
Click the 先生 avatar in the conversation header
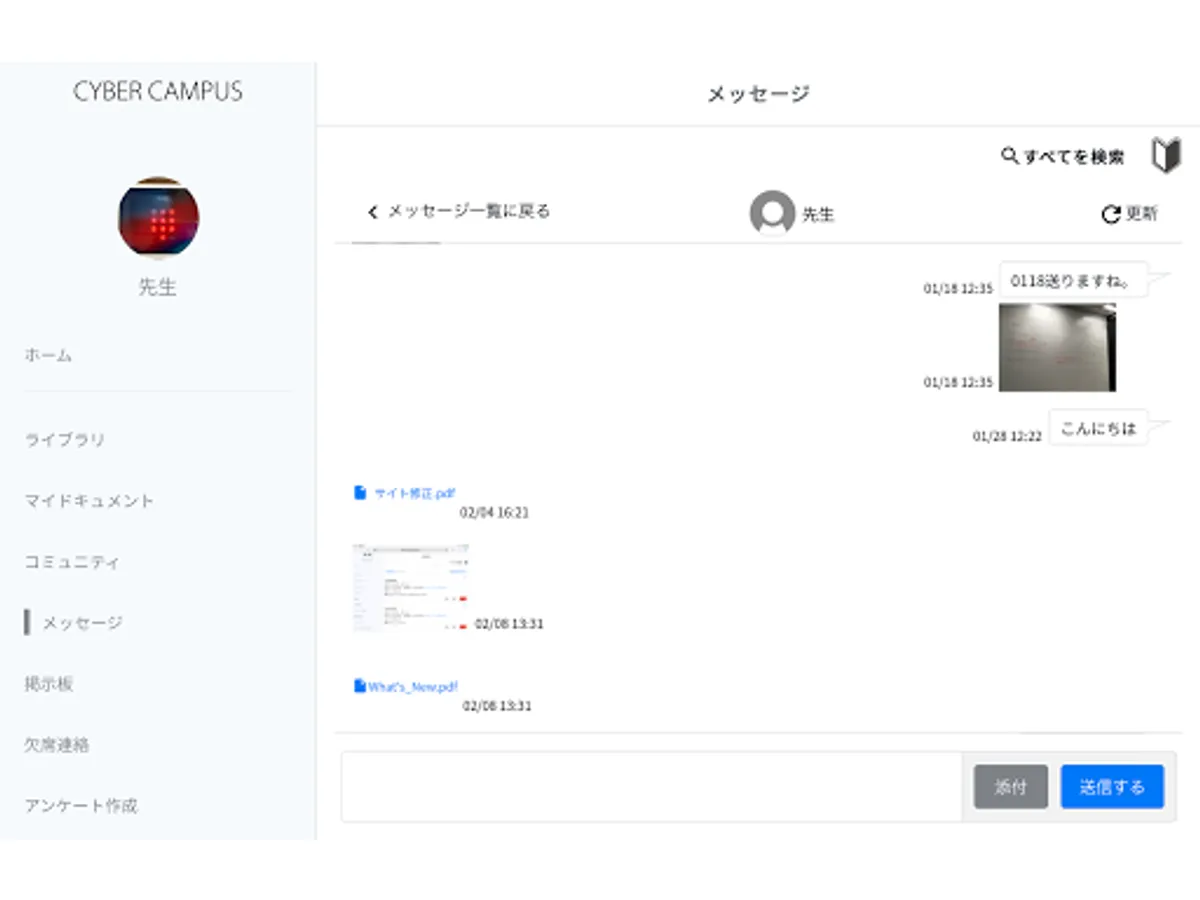772,213
